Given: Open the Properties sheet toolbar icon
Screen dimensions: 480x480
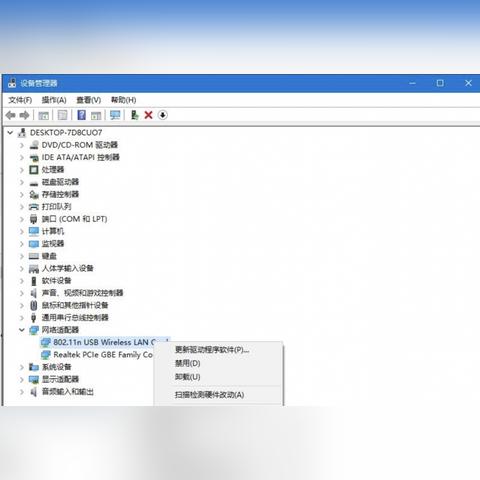Looking at the screenshot, I should (x=62, y=115).
